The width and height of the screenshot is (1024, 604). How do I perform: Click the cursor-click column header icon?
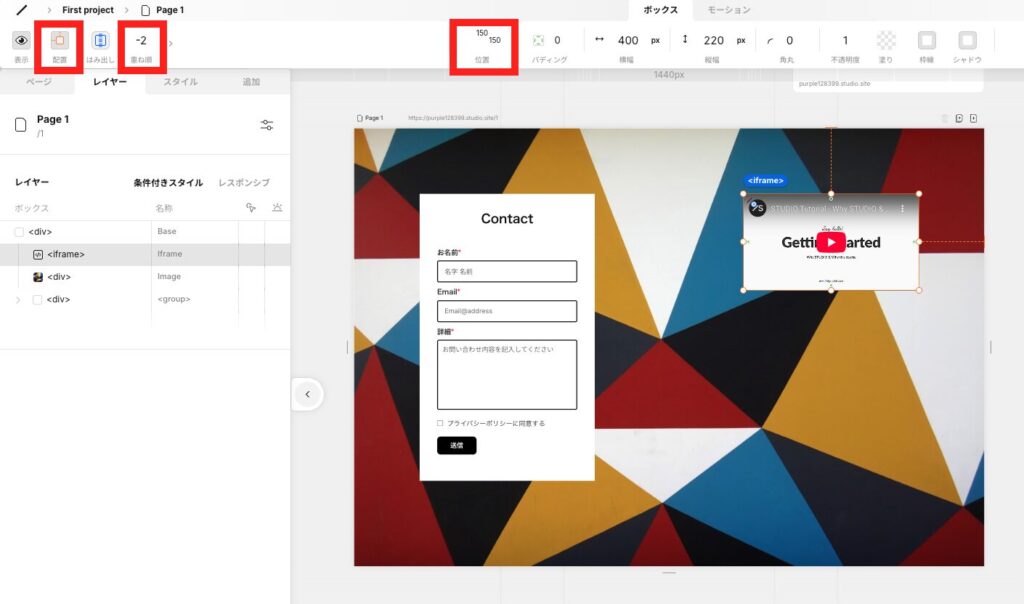(251, 208)
